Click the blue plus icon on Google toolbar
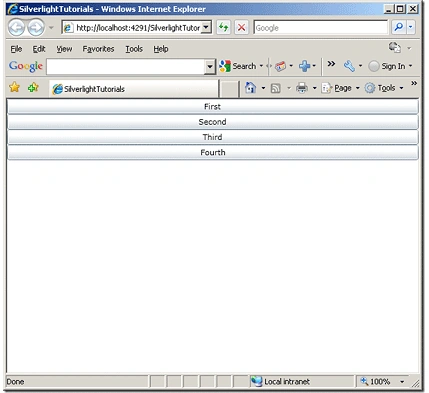Screen dimensions: 429x393 pos(304,66)
